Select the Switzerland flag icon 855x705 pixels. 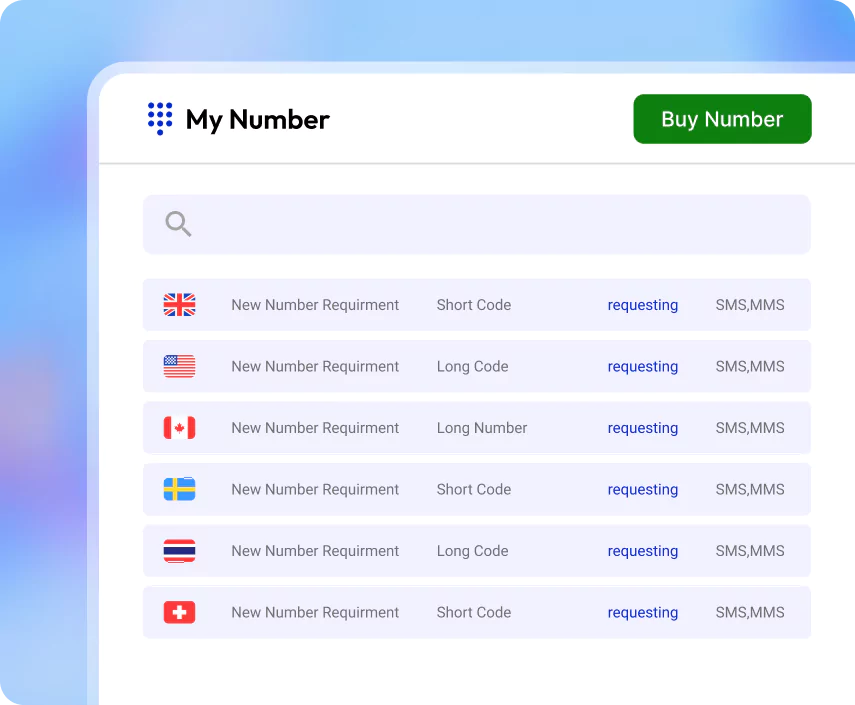click(x=179, y=612)
